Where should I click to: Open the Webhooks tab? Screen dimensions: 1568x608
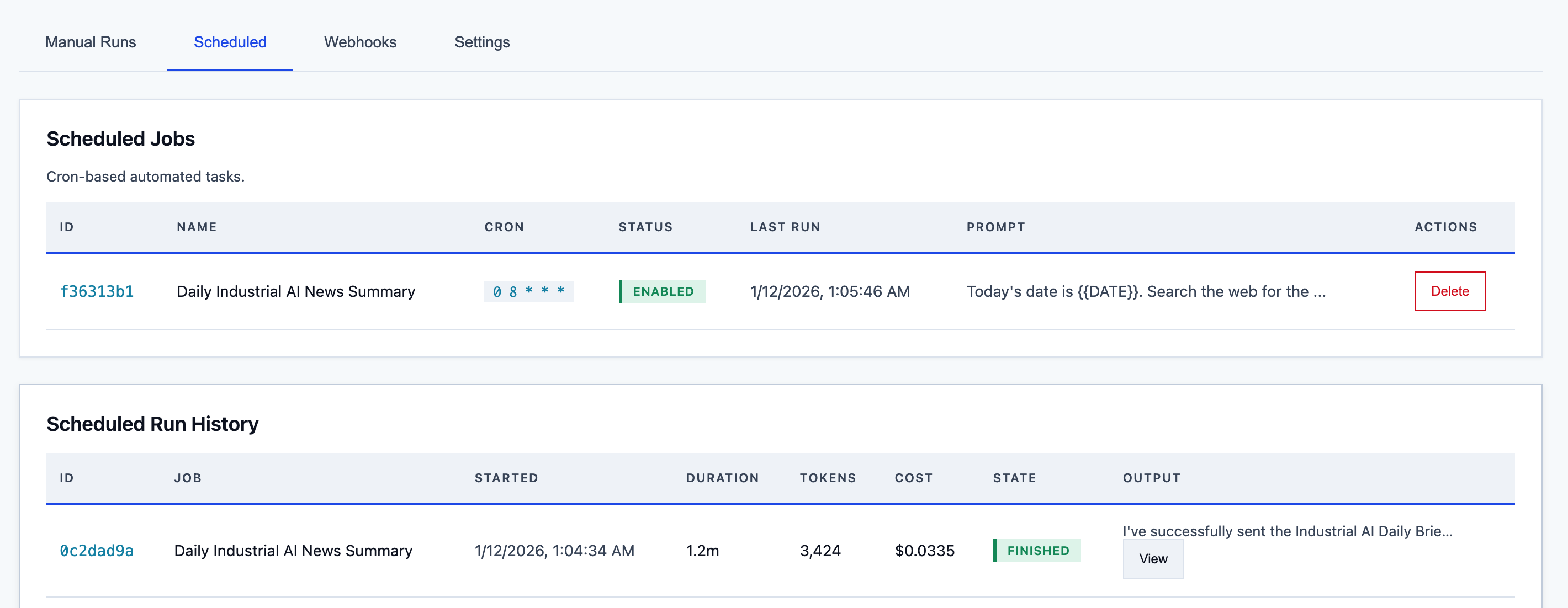click(361, 42)
